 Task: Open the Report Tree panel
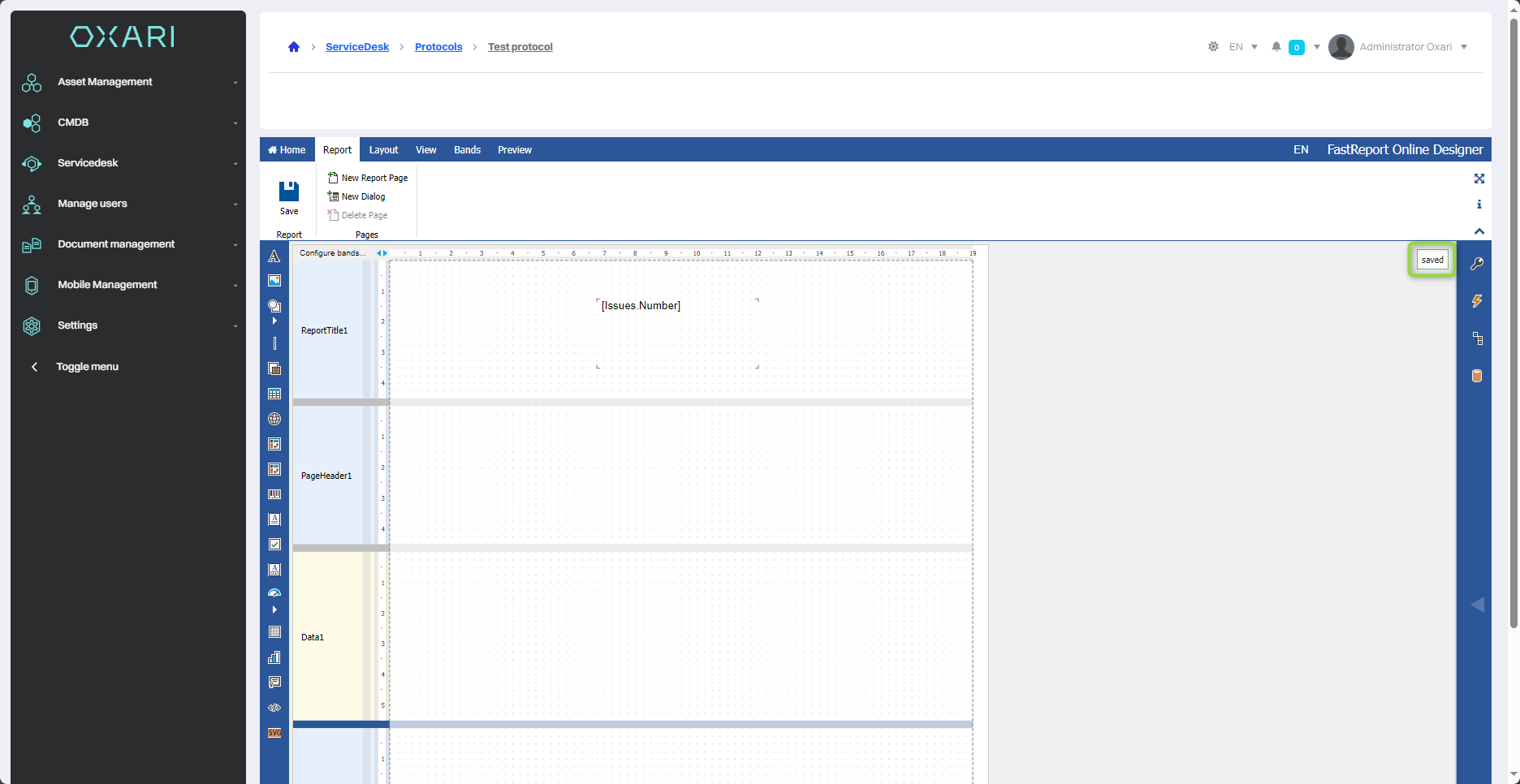1477,338
